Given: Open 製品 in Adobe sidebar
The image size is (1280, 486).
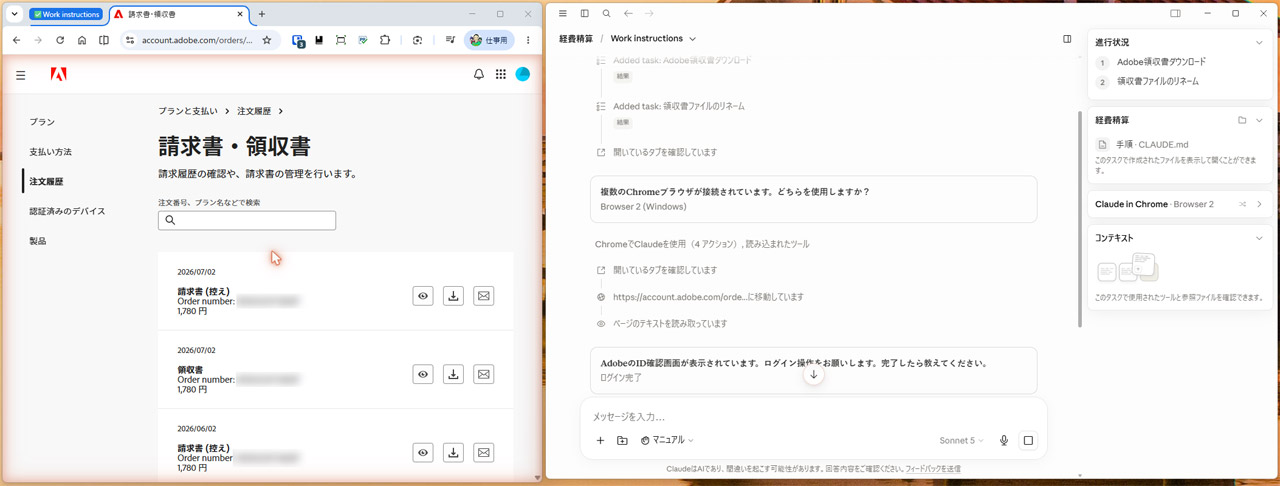Looking at the screenshot, I should coord(38,241).
